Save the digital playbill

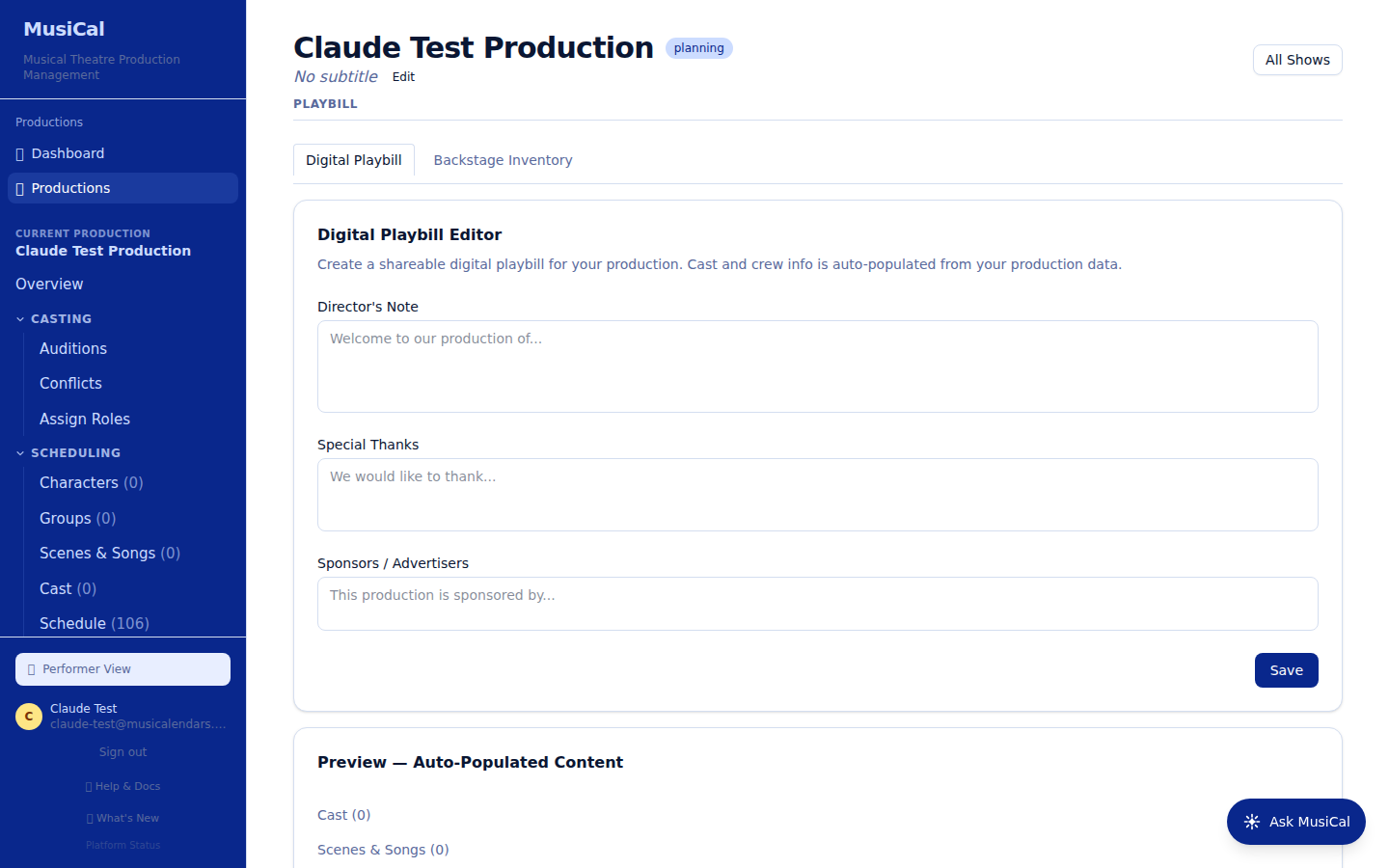point(1287,670)
